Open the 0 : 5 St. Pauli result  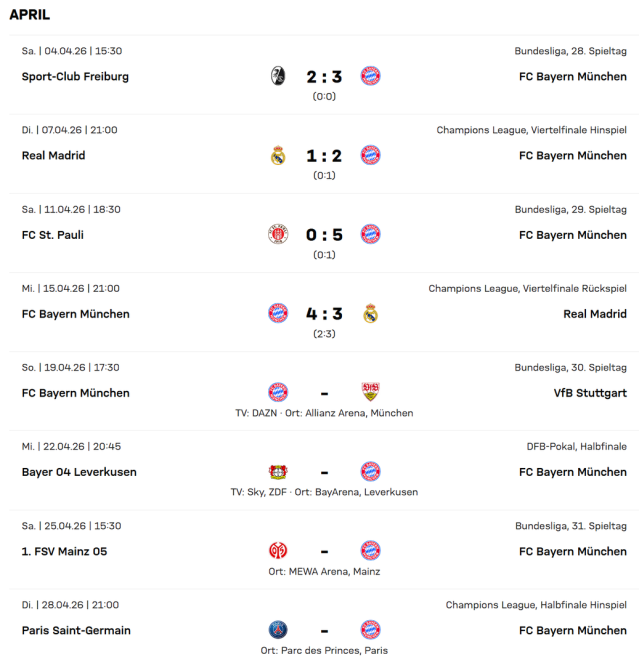[x=324, y=234]
